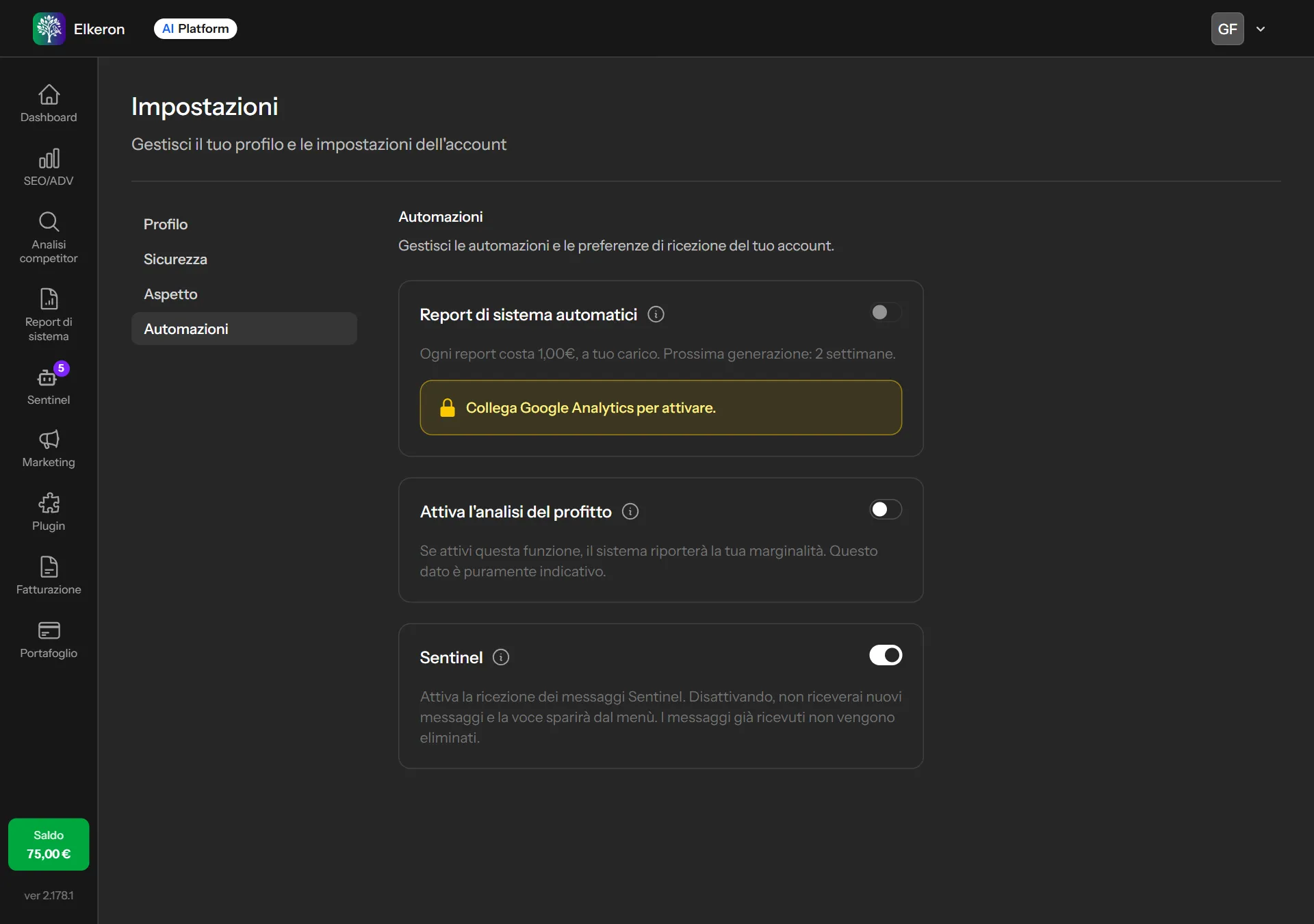Open Fatturazione invoice icon
1314x924 pixels.
pos(49,567)
